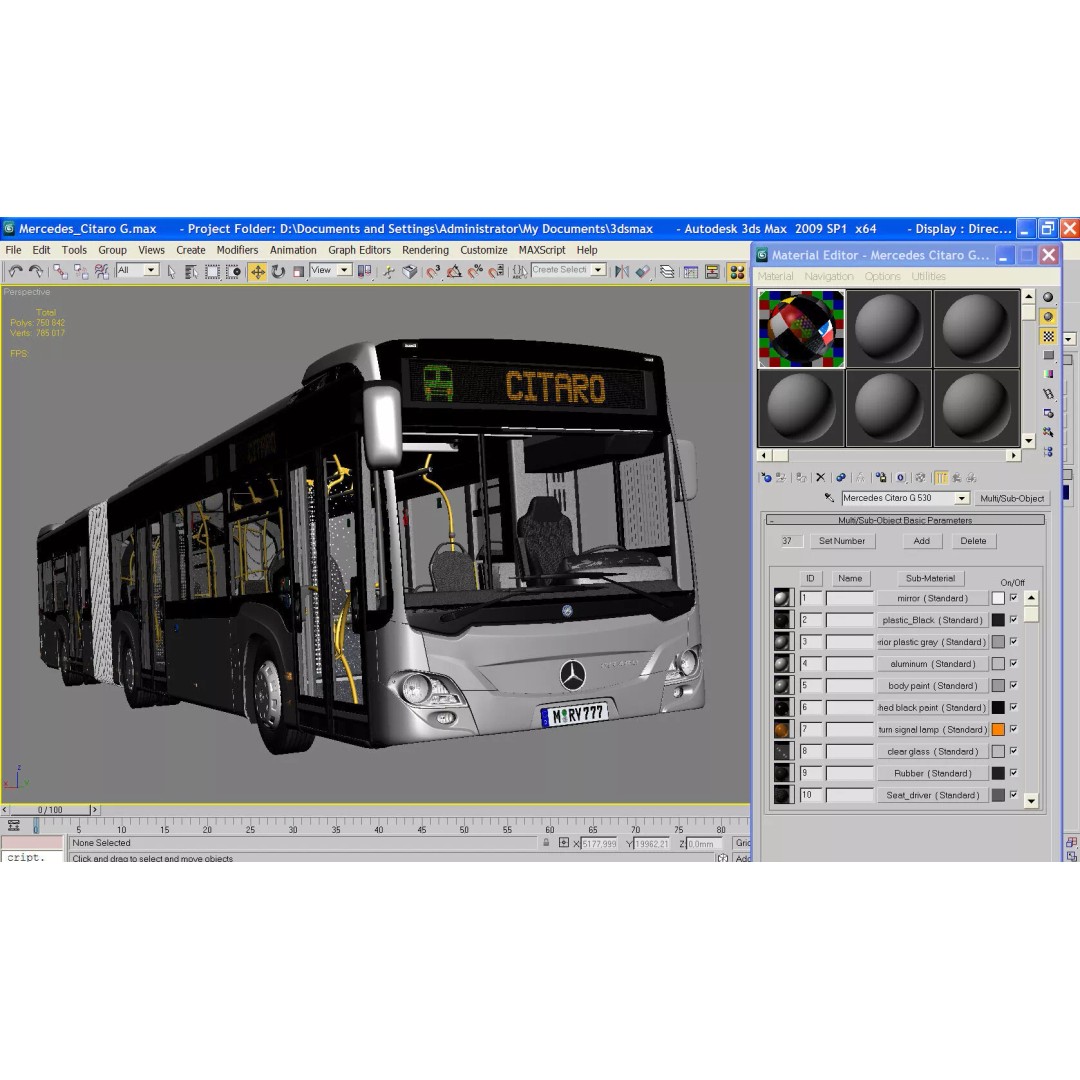Screen dimensions: 1080x1080
Task: Click sub-material list scroll down arrow
Action: 1031,800
